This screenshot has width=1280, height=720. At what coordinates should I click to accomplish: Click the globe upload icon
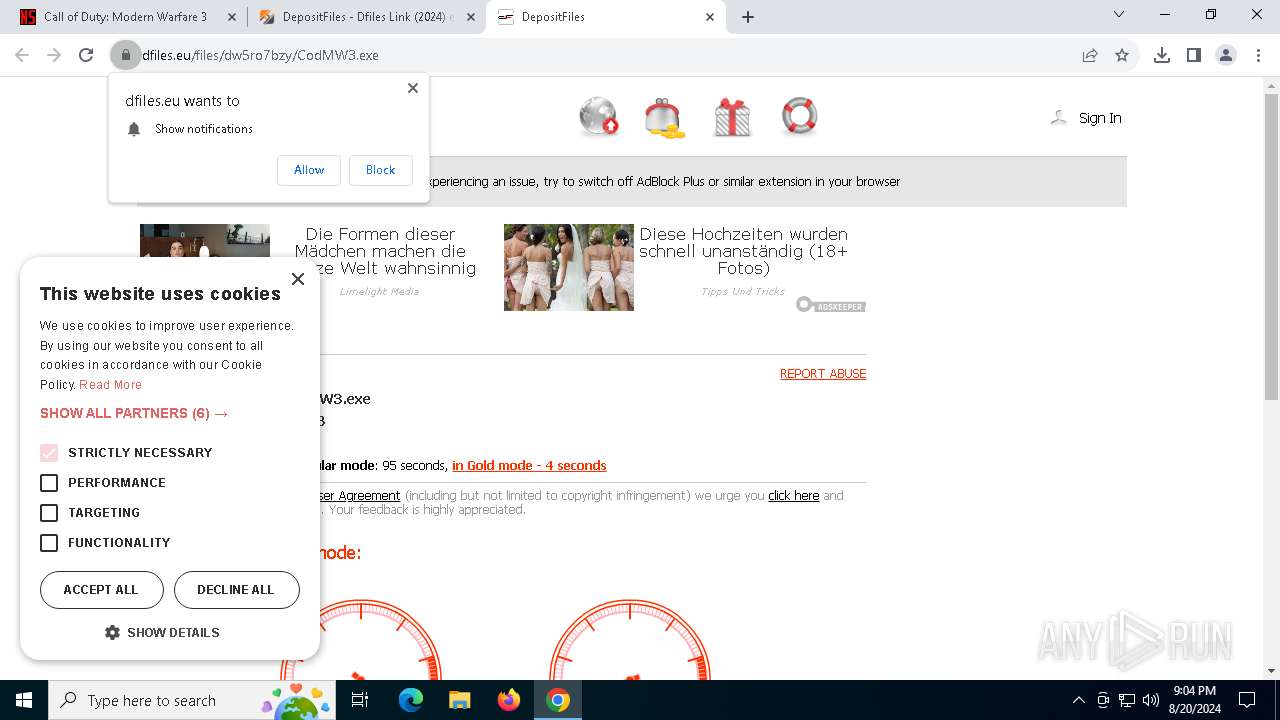pyautogui.click(x=599, y=116)
